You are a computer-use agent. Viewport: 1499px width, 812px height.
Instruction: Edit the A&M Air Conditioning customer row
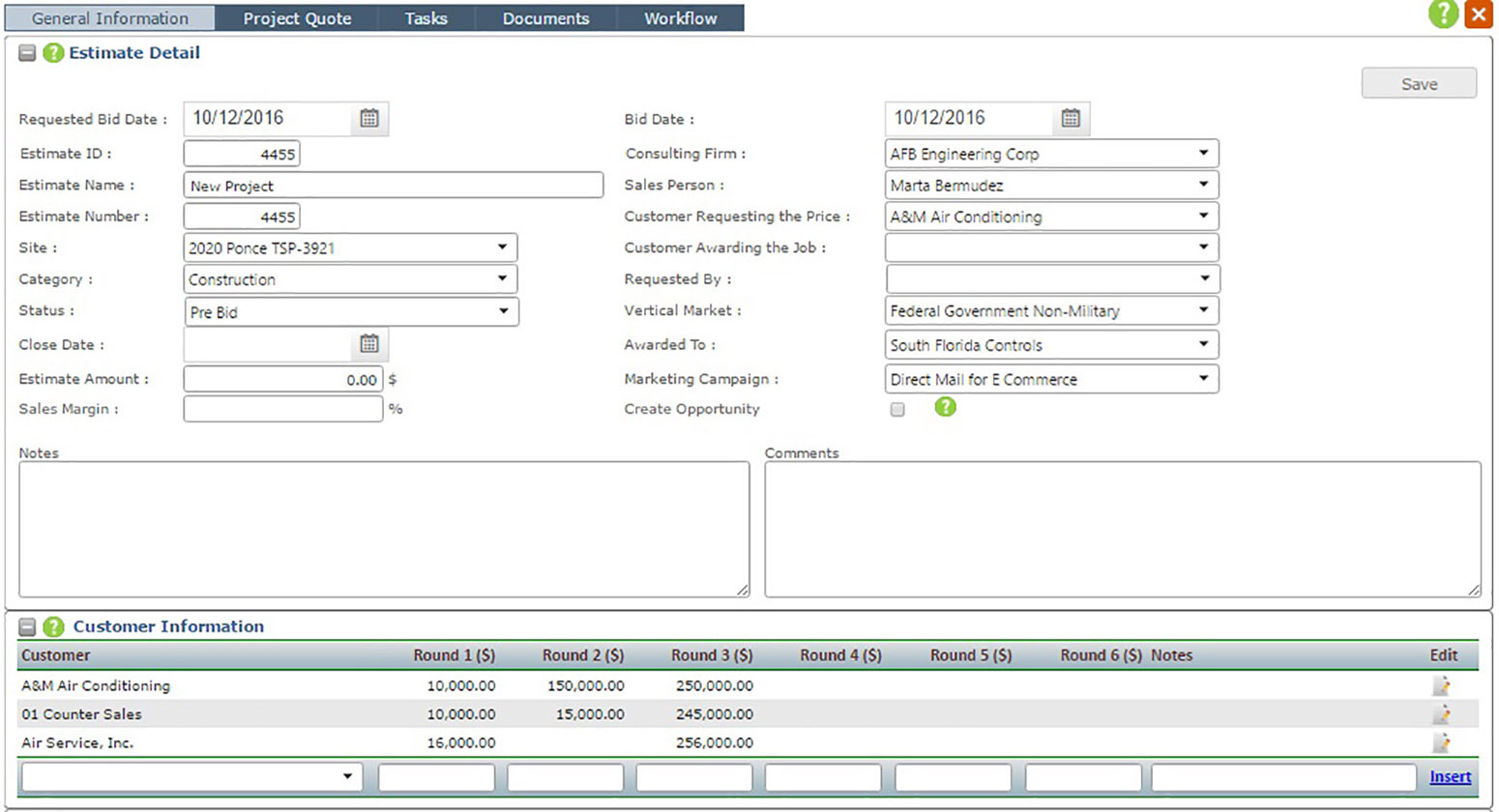(1441, 685)
